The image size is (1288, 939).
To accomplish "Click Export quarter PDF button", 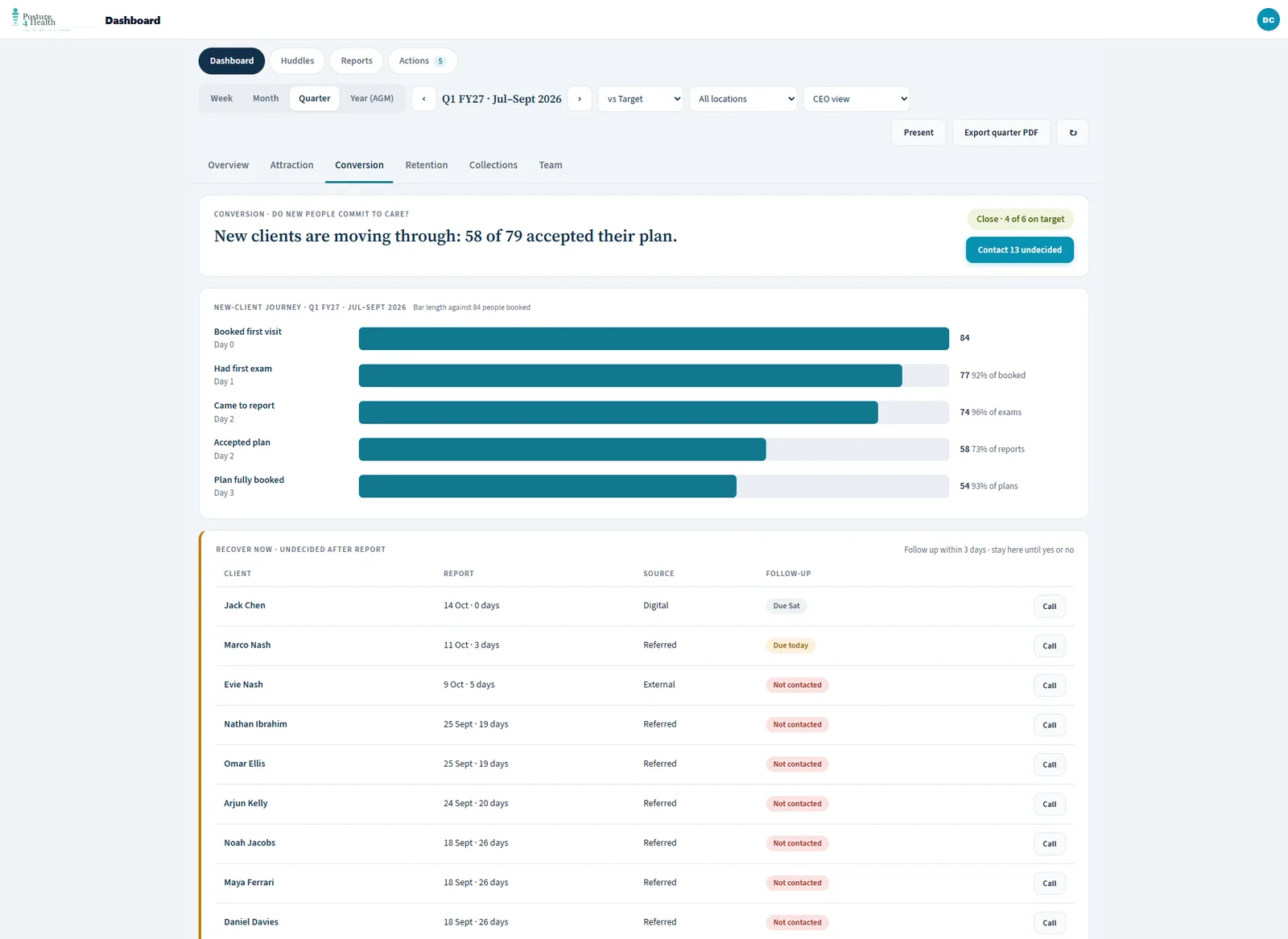I will (1001, 133).
